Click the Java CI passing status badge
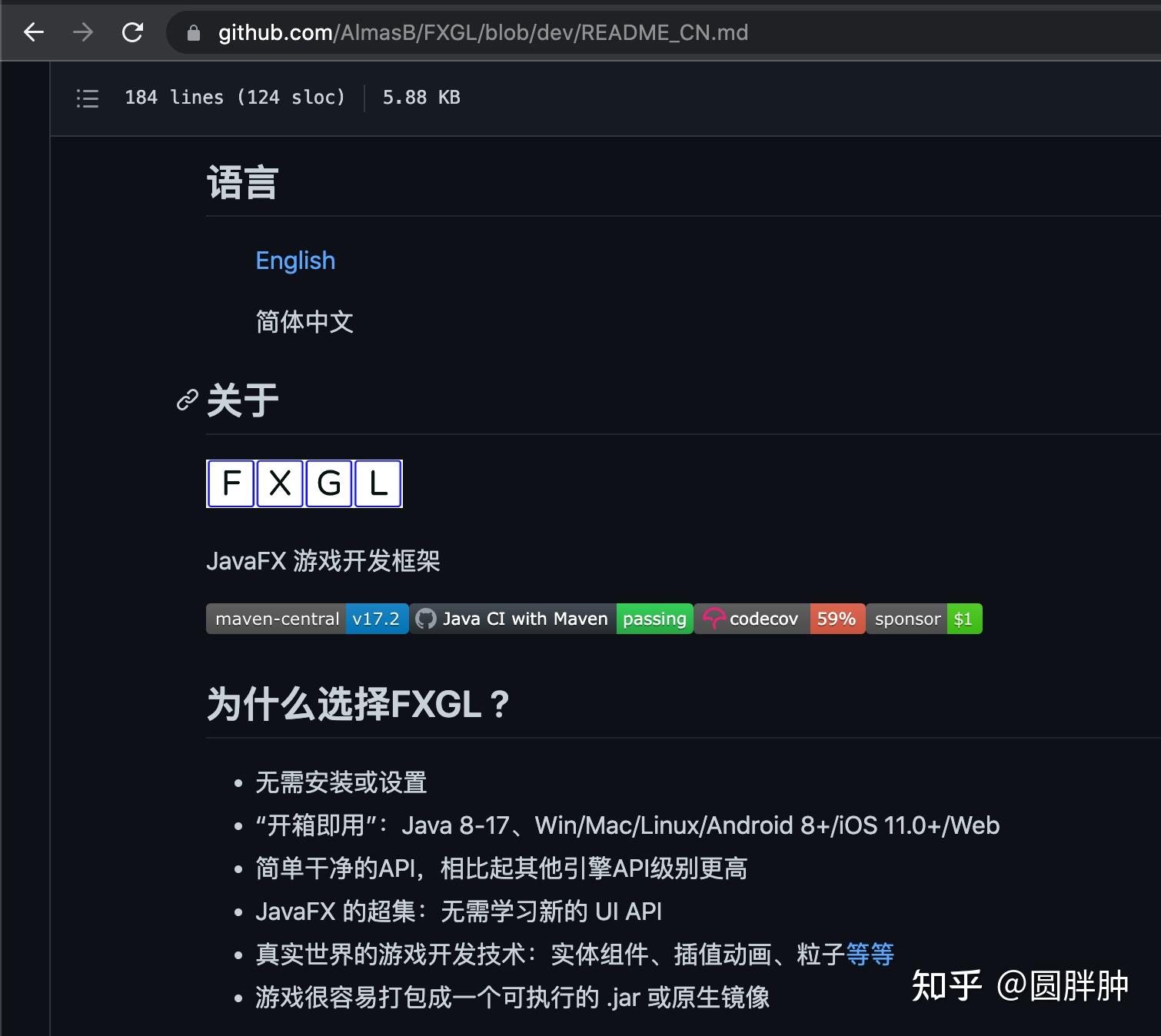 654,618
